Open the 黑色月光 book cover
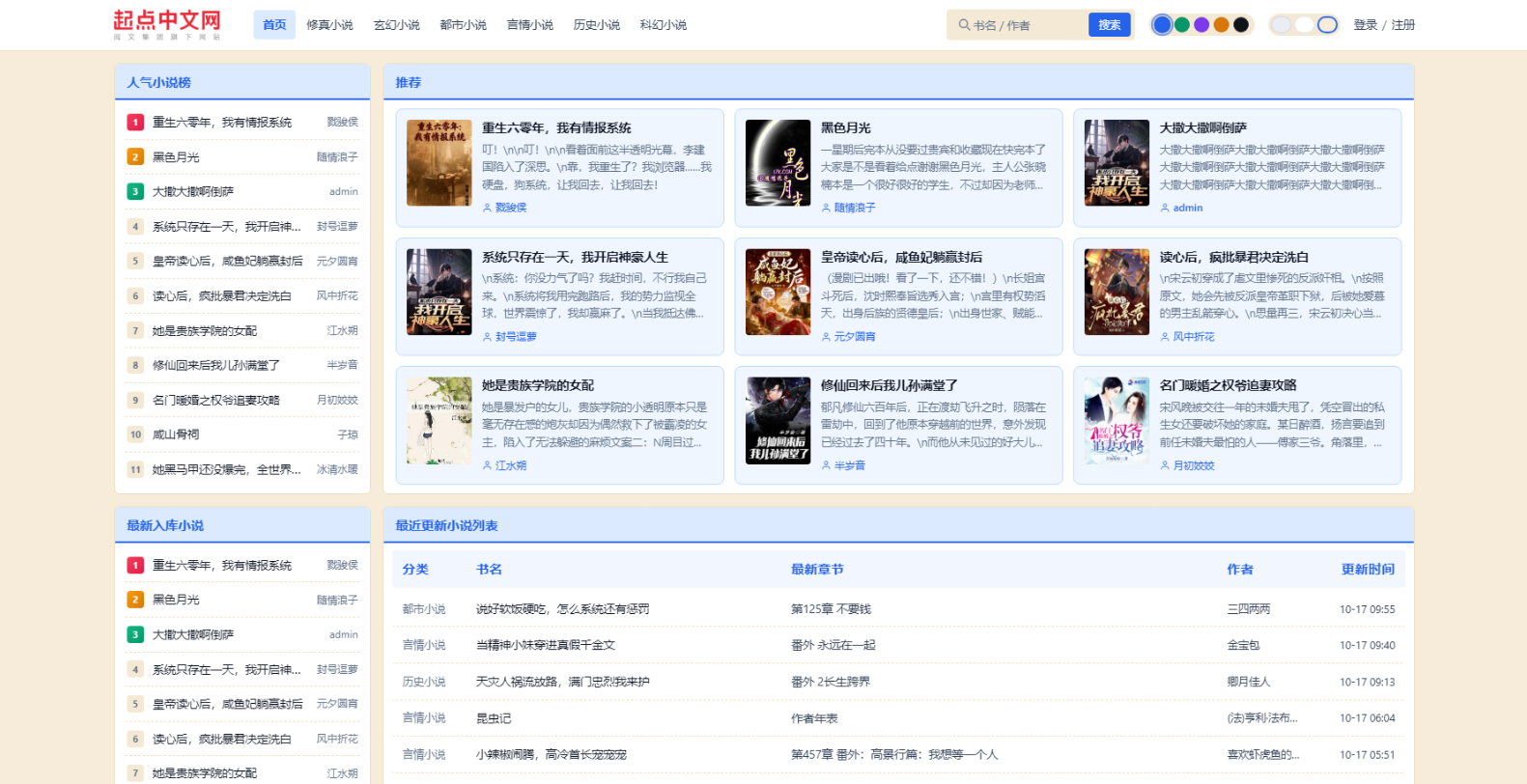 pyautogui.click(x=778, y=163)
